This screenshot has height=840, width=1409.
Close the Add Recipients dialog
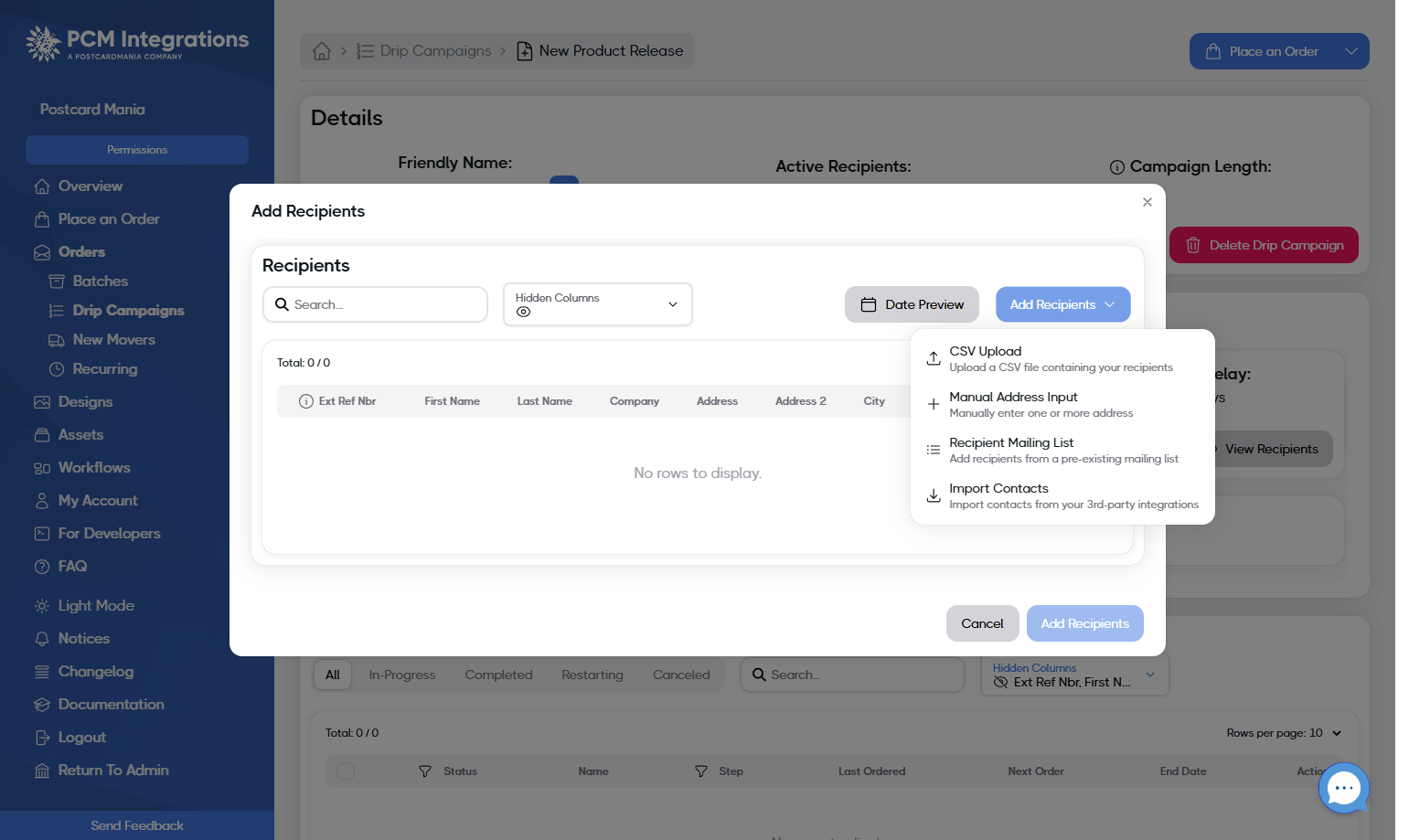pos(1147,202)
